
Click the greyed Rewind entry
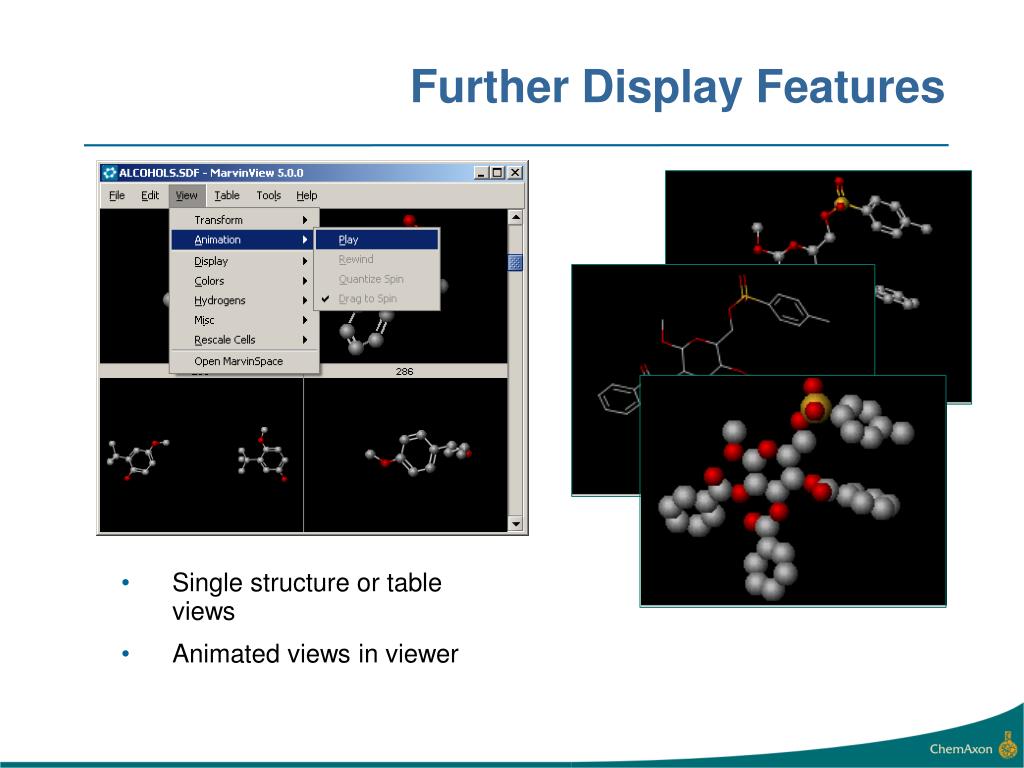point(377,259)
